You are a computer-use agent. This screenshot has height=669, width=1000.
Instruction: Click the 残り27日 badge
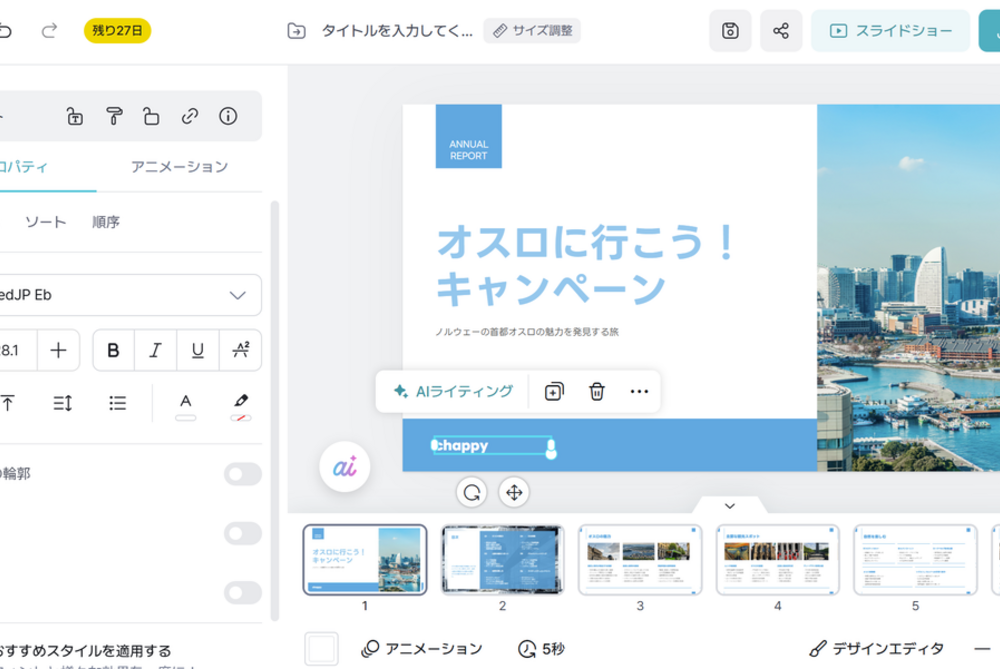tap(117, 31)
